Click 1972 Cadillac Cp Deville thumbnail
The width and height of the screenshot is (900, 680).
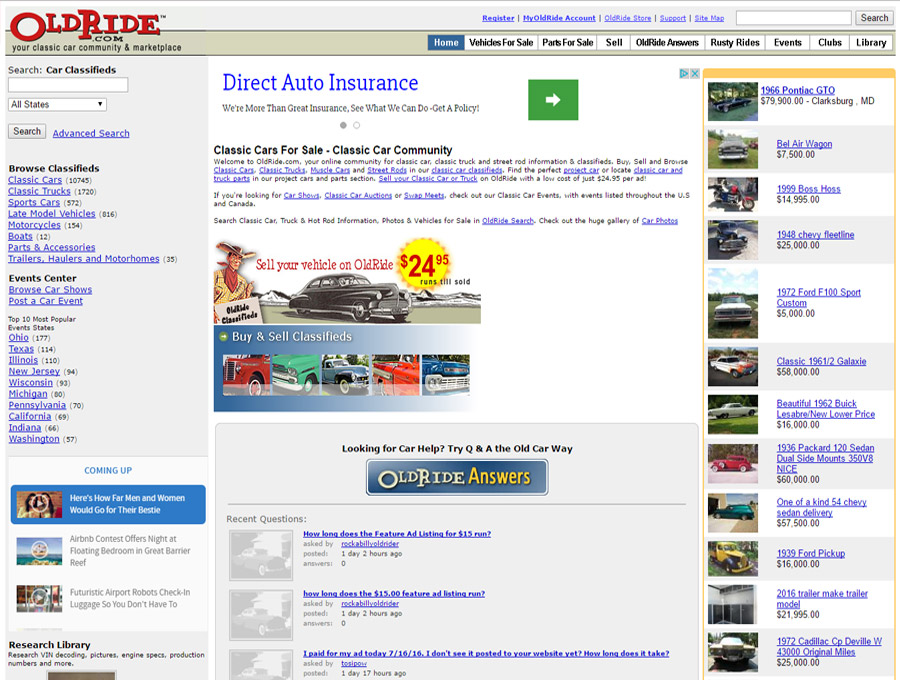732,652
